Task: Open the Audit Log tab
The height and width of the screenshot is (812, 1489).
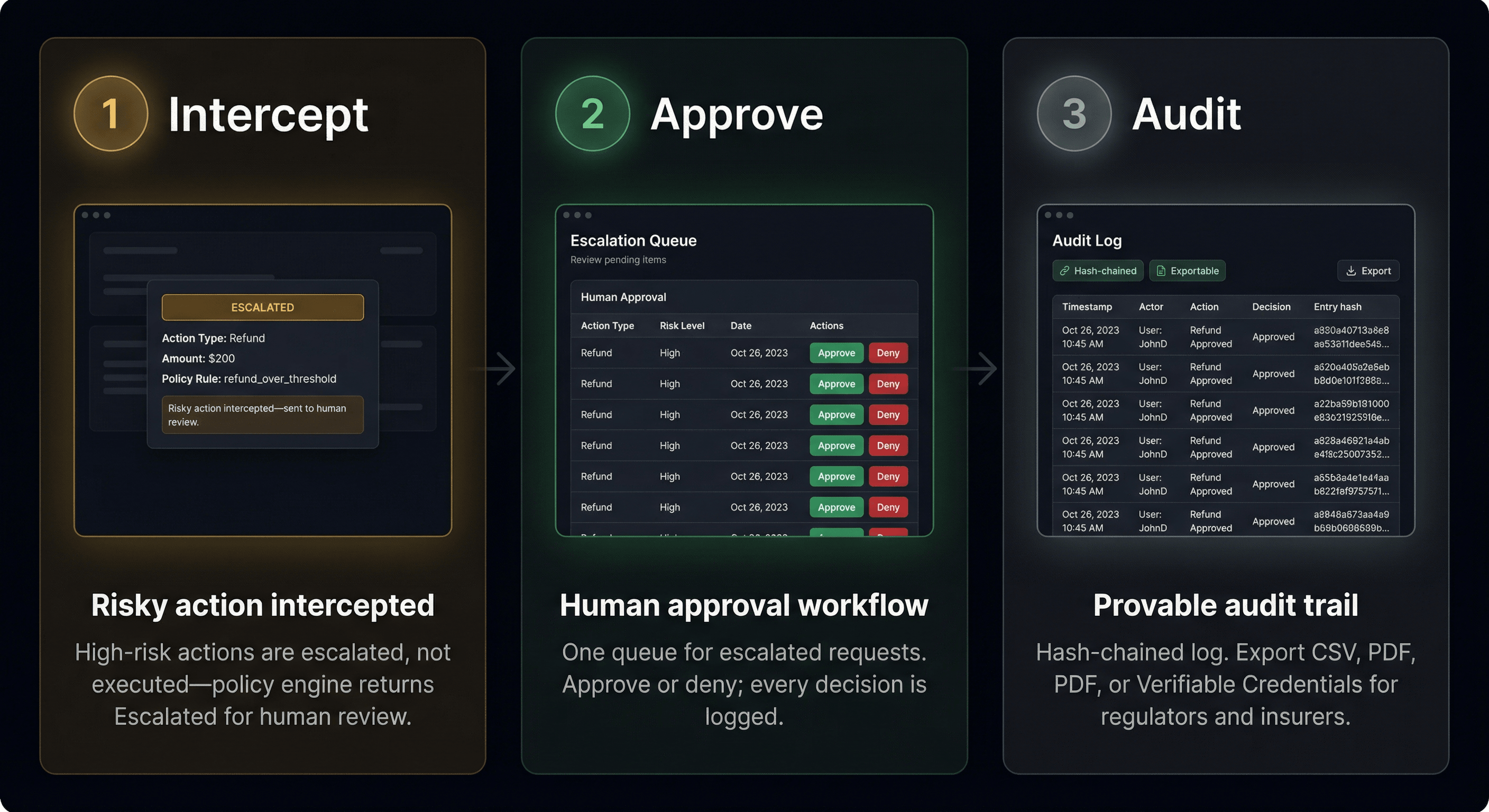Action: (1086, 241)
